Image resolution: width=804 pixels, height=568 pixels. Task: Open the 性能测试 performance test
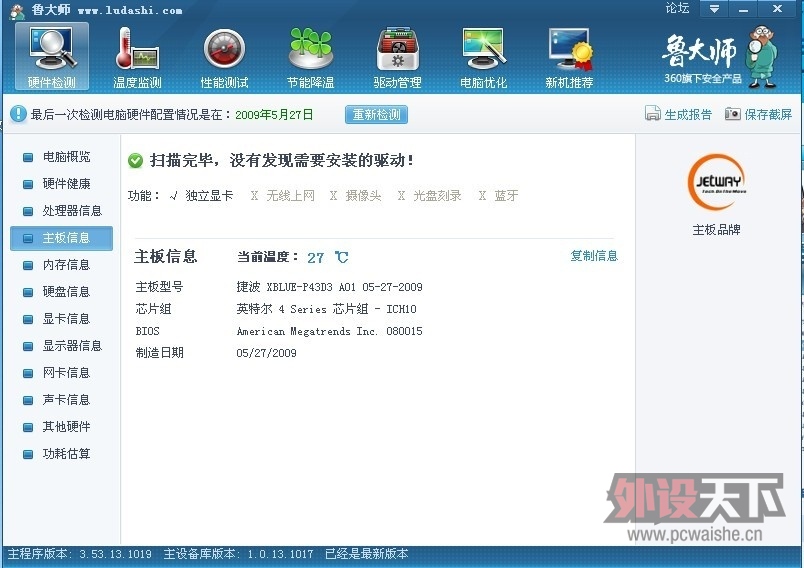[224, 57]
